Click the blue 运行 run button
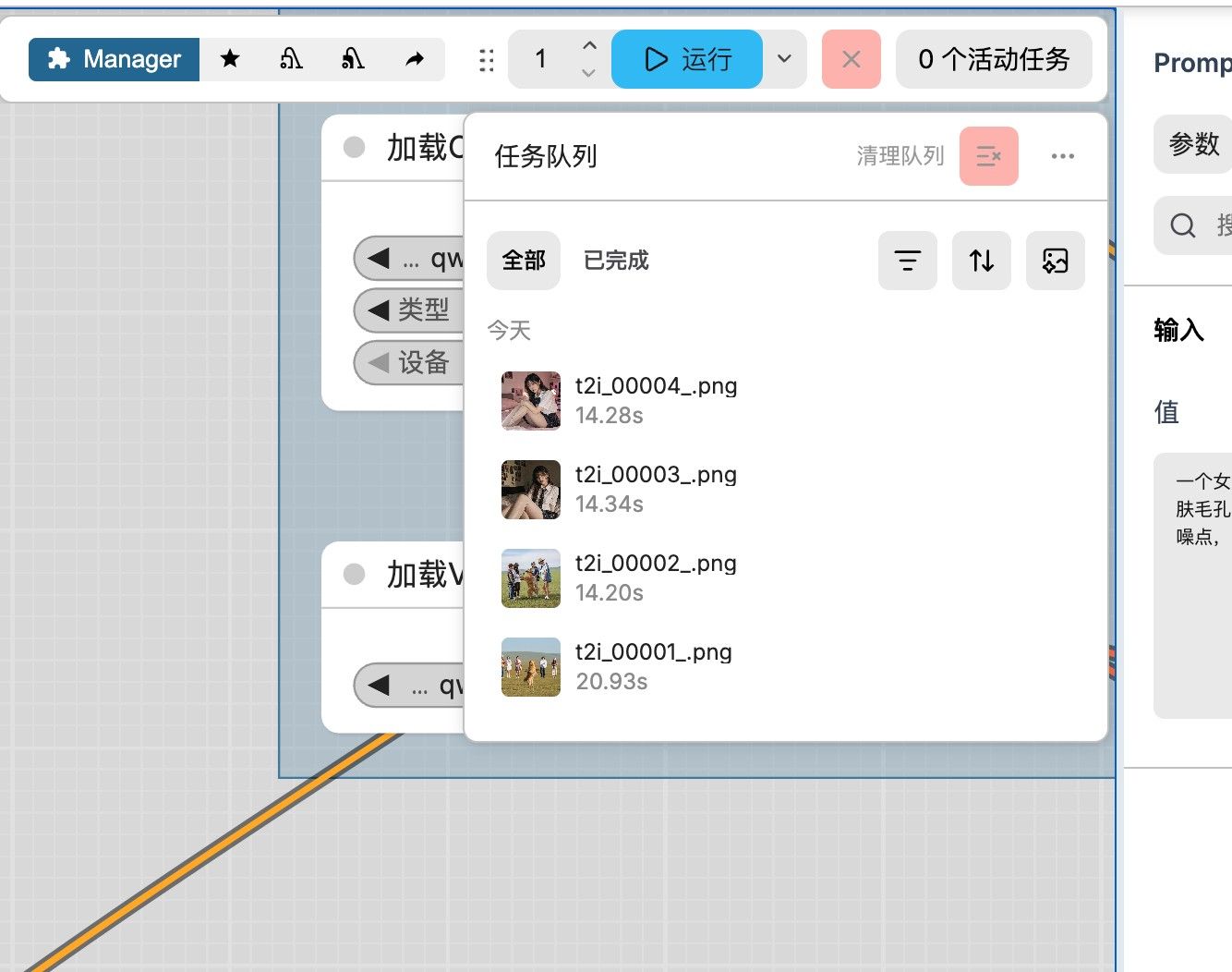The height and width of the screenshot is (972, 1232). click(x=687, y=59)
